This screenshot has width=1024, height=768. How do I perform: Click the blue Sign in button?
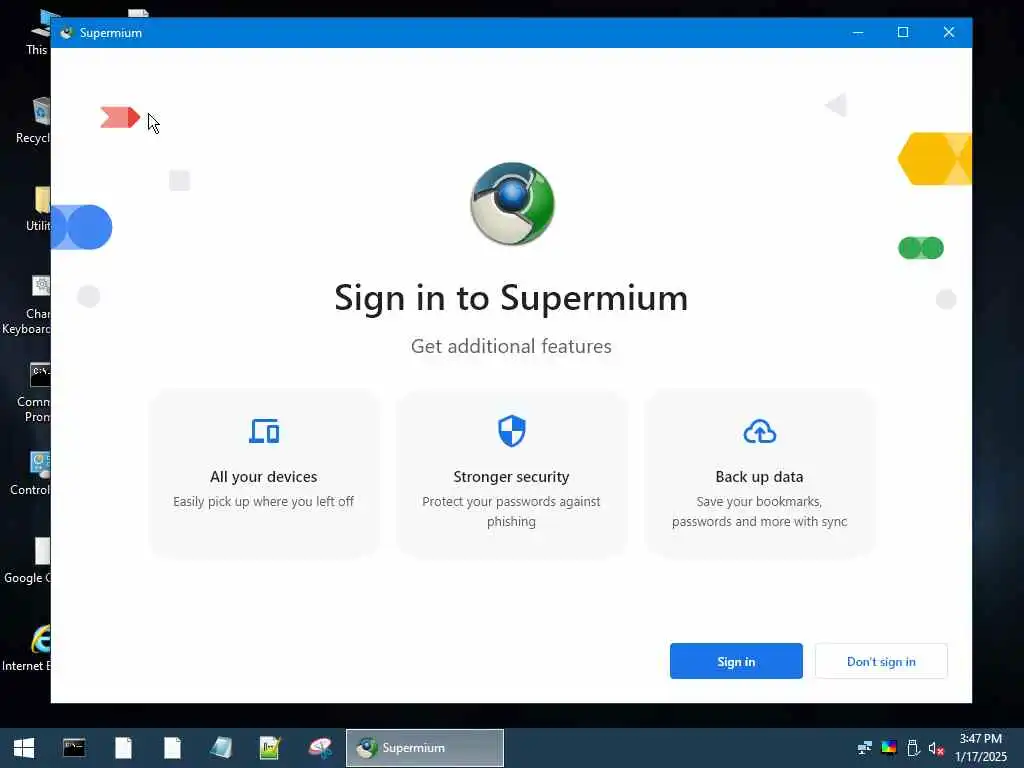click(x=736, y=661)
